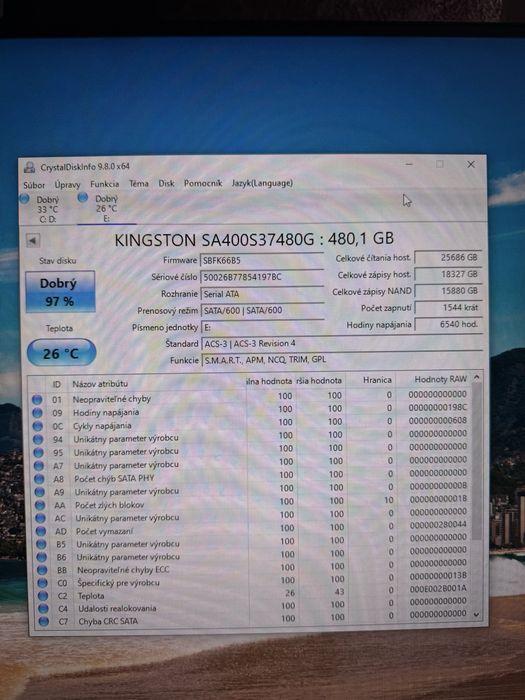Image resolution: width=525 pixels, height=700 pixels.
Task: Open the Súbor menu
Action: tap(34, 184)
